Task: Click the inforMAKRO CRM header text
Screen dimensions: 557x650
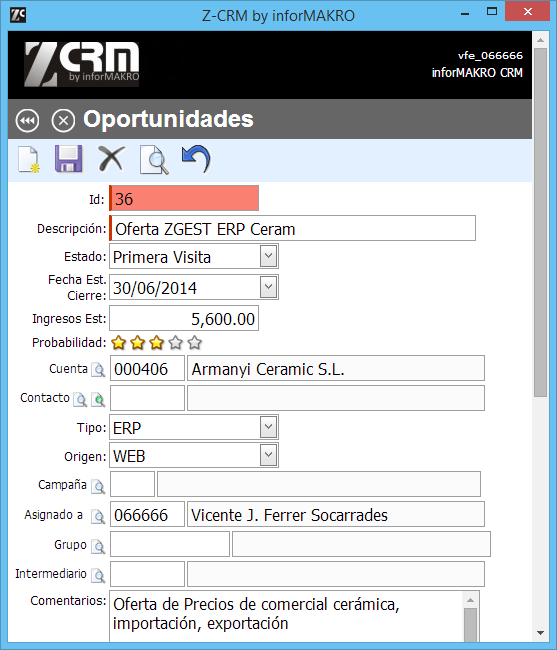Action: point(477,73)
